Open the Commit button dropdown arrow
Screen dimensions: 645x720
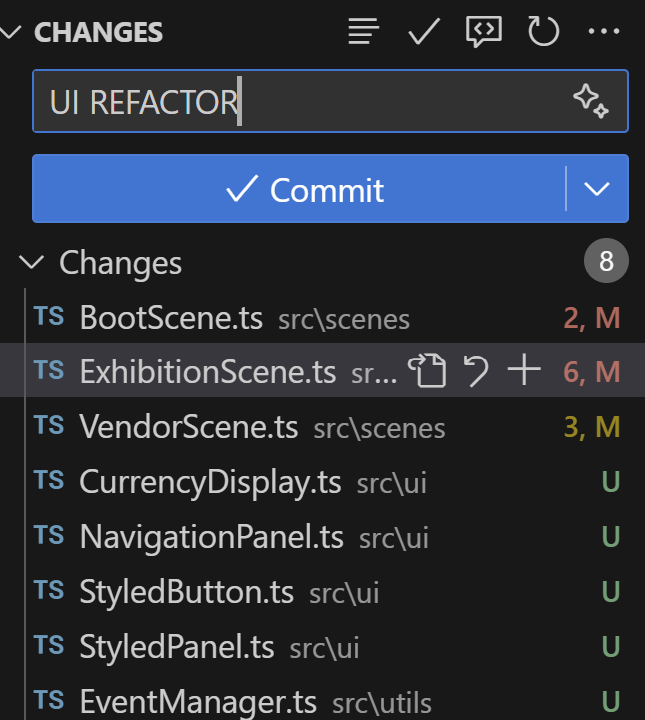(x=597, y=189)
